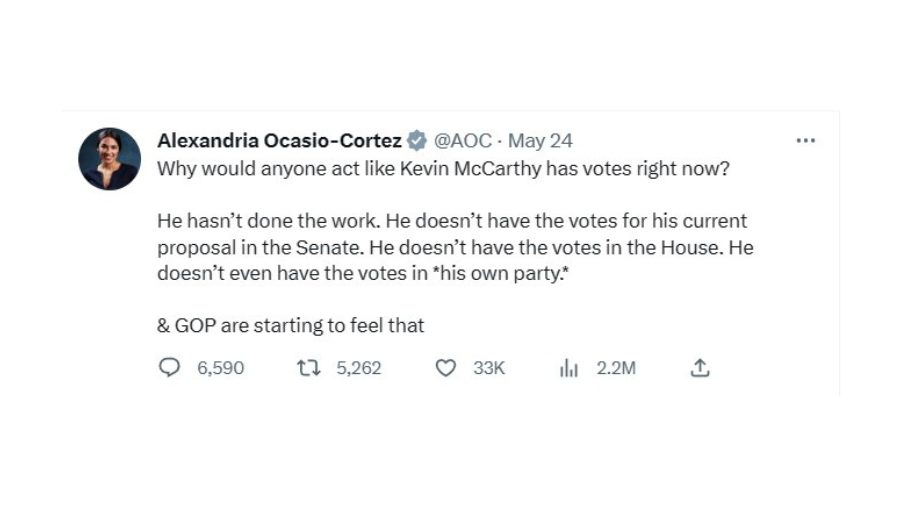
Task: Click the line "& GOP are starting to feel that"
Action: [x=290, y=325]
